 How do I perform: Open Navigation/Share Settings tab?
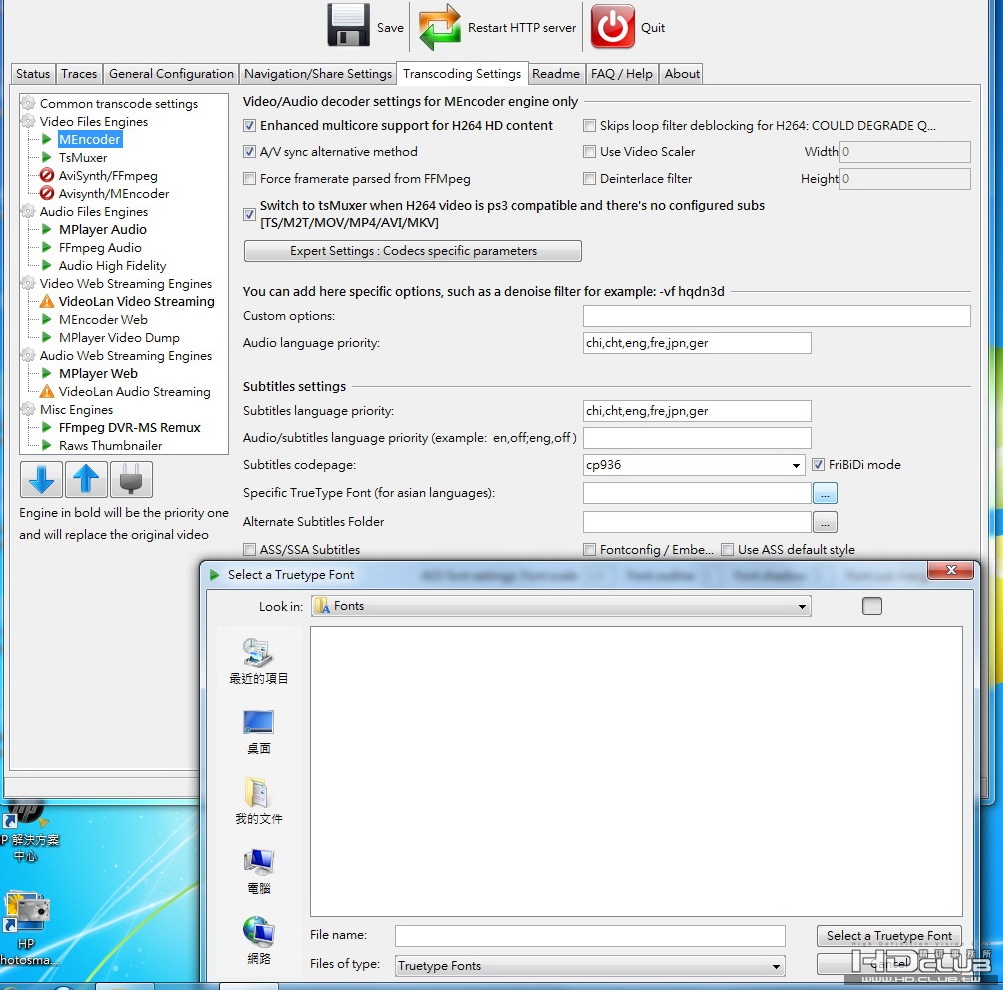click(x=318, y=74)
